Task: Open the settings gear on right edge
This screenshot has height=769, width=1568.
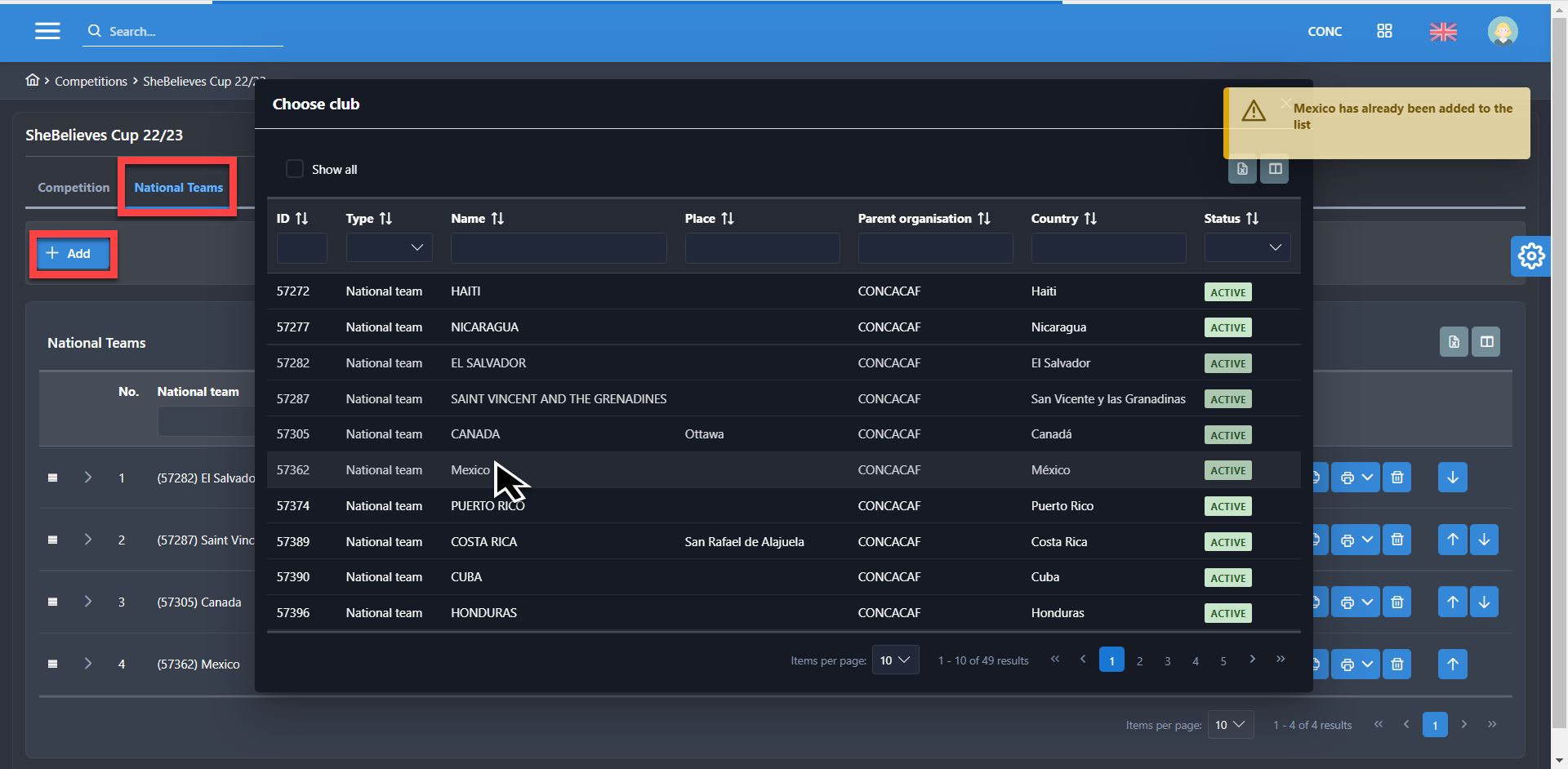Action: pos(1530,256)
